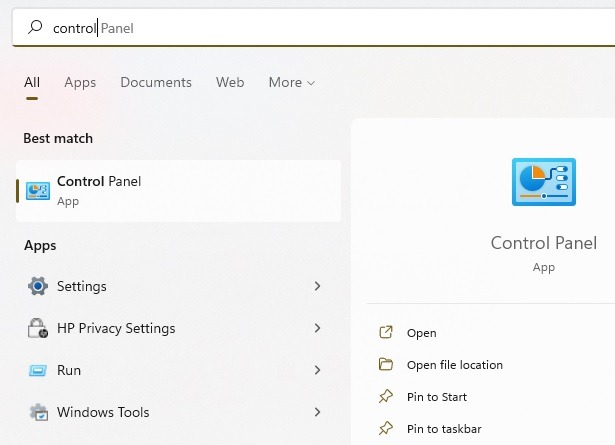The image size is (615, 445).
Task: Click inside the search text box
Action: click(x=314, y=27)
